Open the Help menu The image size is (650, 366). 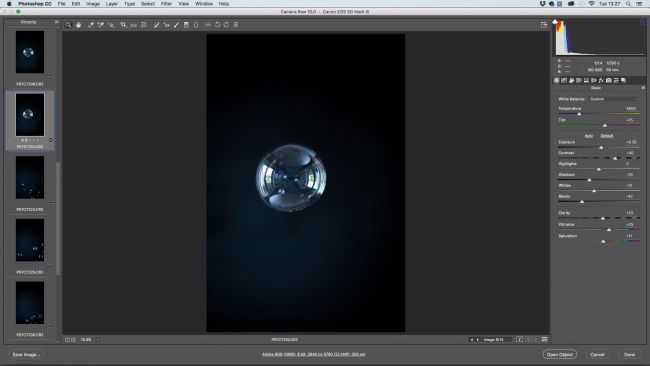point(224,4)
